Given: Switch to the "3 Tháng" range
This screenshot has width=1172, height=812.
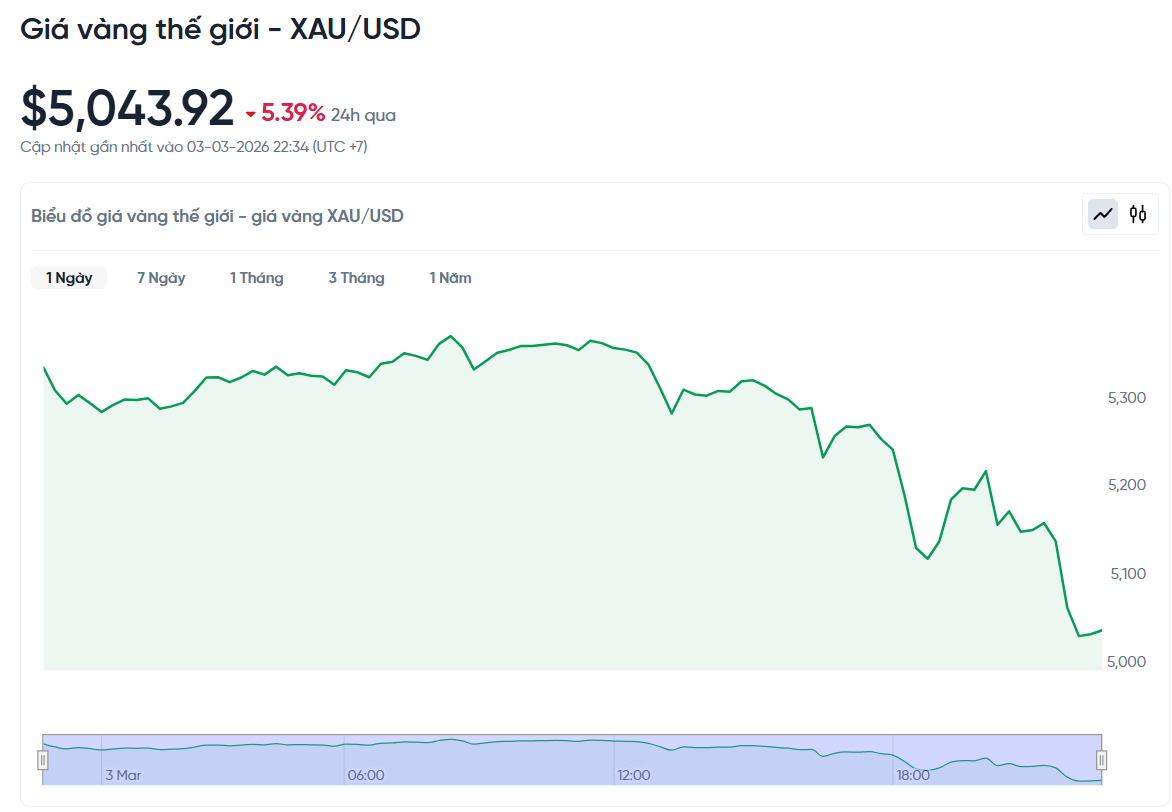Looking at the screenshot, I should click(356, 277).
